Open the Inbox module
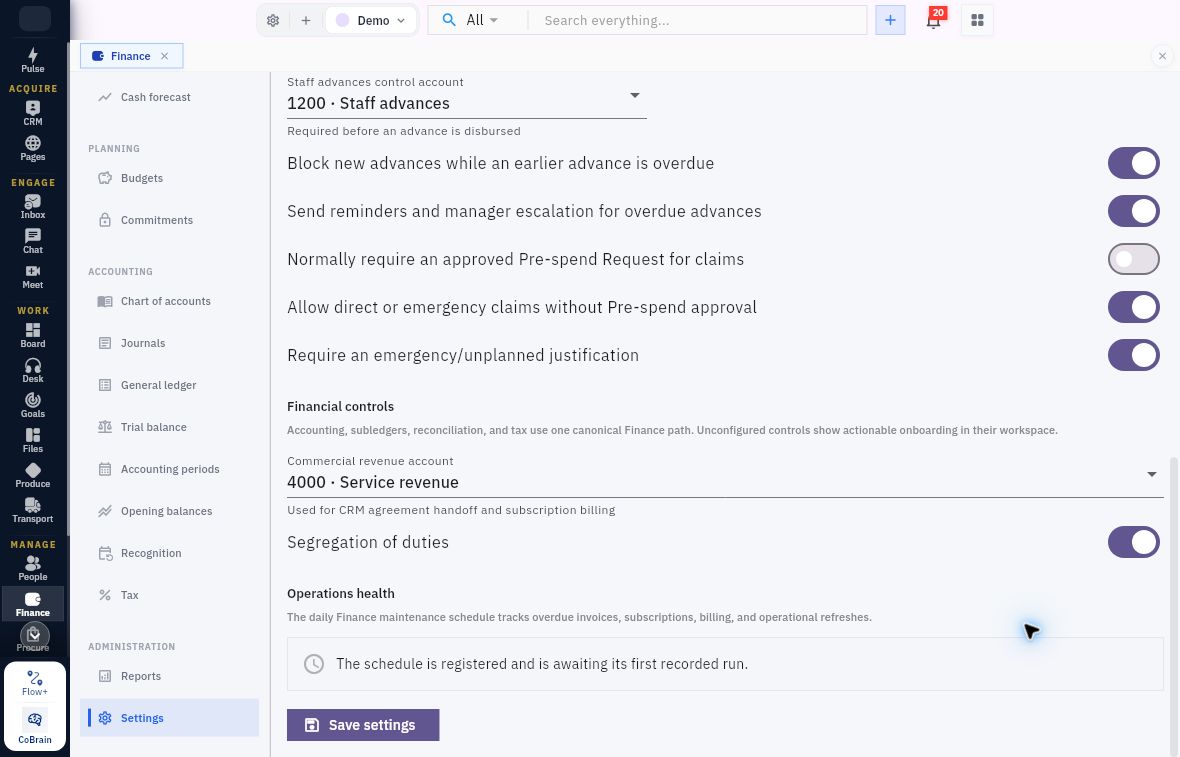Viewport: 1180px width, 757px height. click(32, 206)
